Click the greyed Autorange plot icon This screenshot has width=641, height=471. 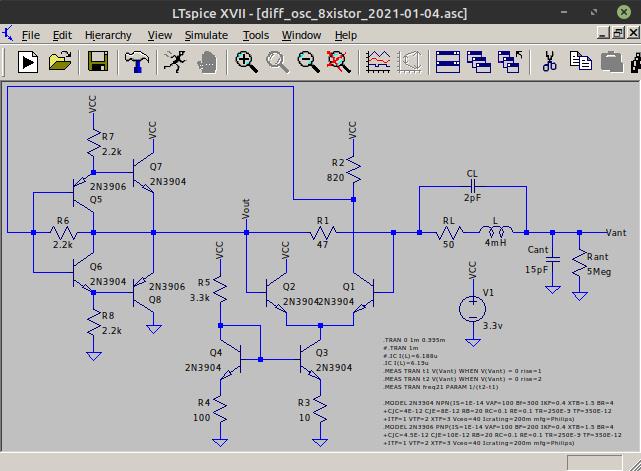click(409, 62)
